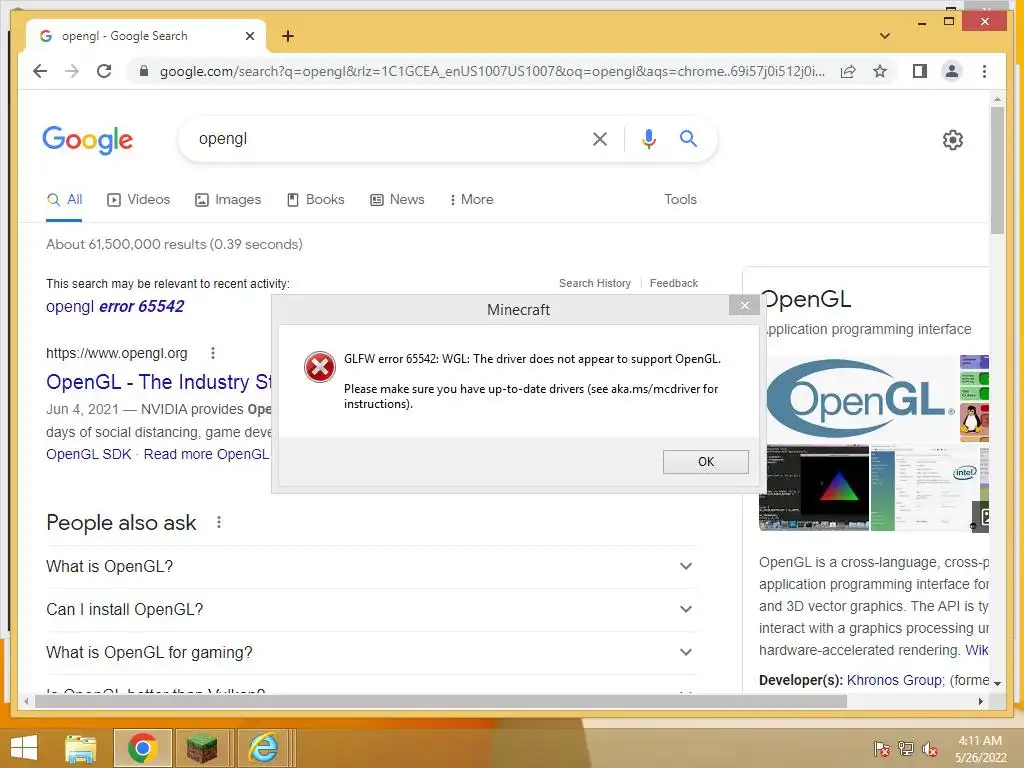Click the vertical scrollbar thumb

click(997, 170)
